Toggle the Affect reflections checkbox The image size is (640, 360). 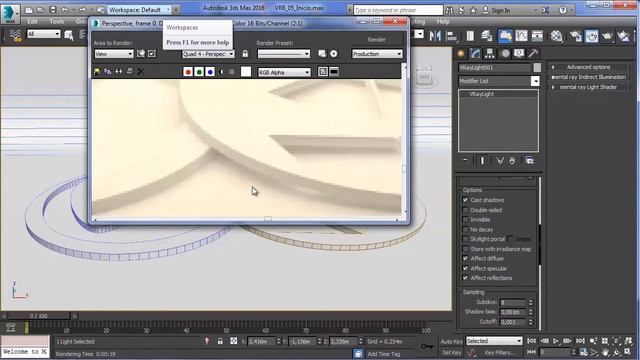coord(465,278)
